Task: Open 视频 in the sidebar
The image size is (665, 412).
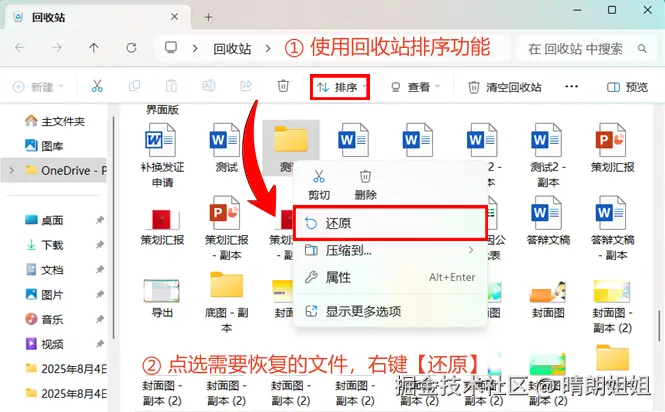Action: pos(44,343)
